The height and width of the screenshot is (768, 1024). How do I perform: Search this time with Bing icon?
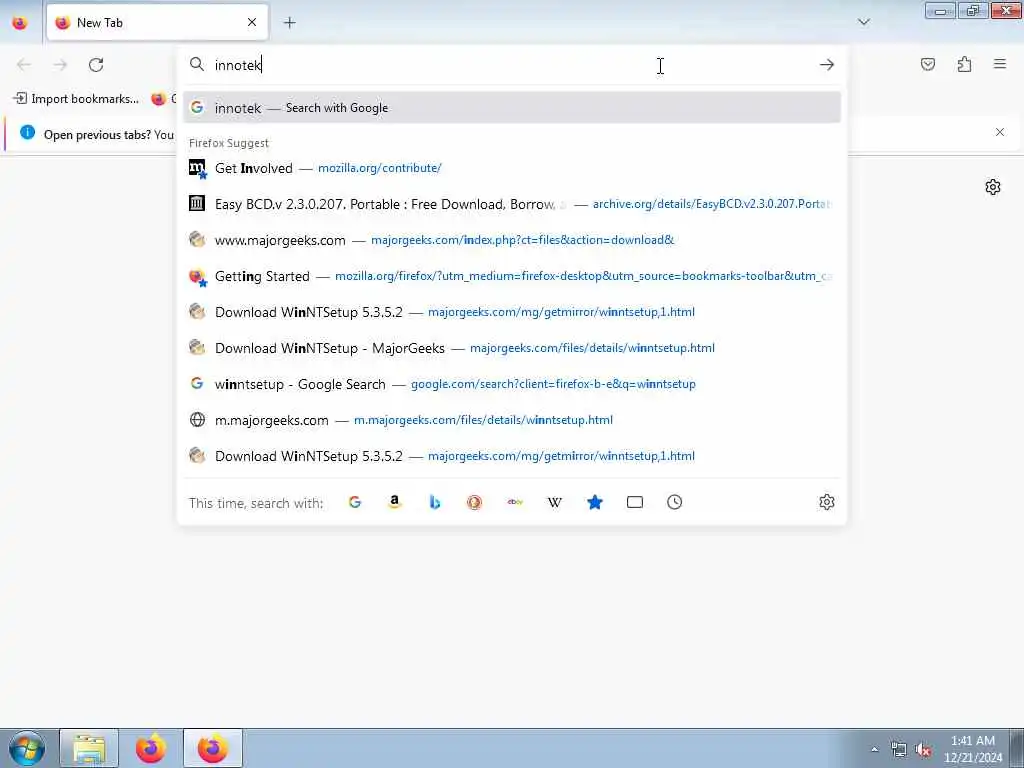tap(435, 502)
